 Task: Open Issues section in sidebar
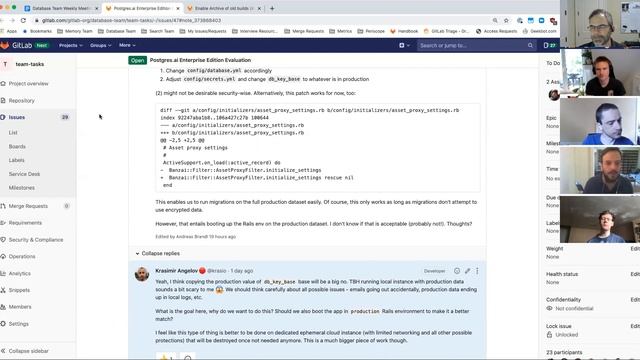point(17,117)
